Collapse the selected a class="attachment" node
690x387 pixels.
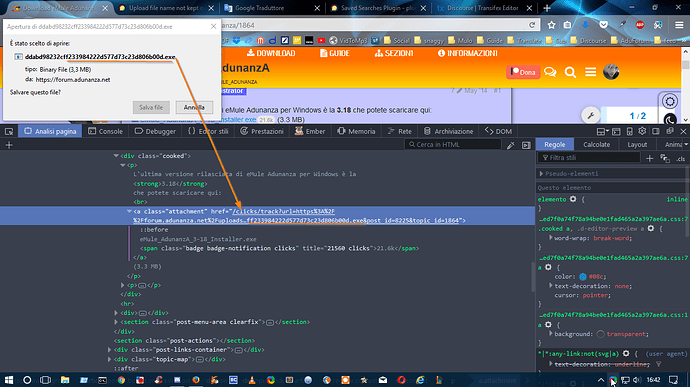pyautogui.click(x=129, y=211)
